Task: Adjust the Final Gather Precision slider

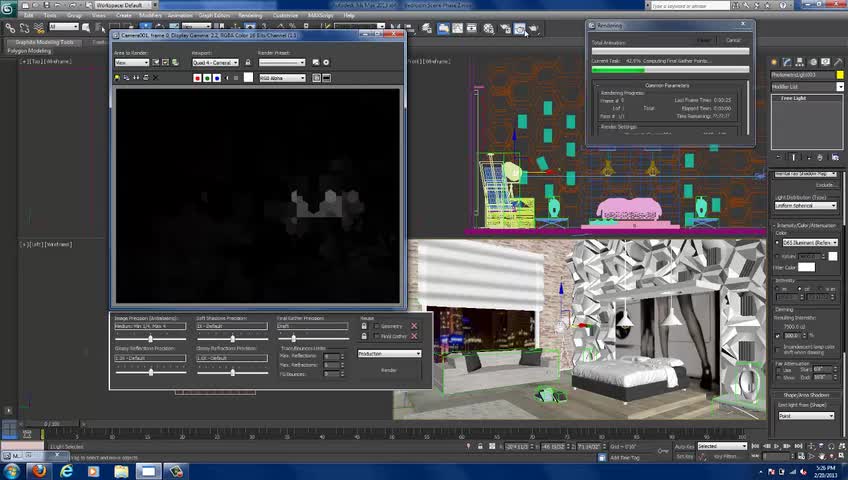Action: tap(293, 338)
